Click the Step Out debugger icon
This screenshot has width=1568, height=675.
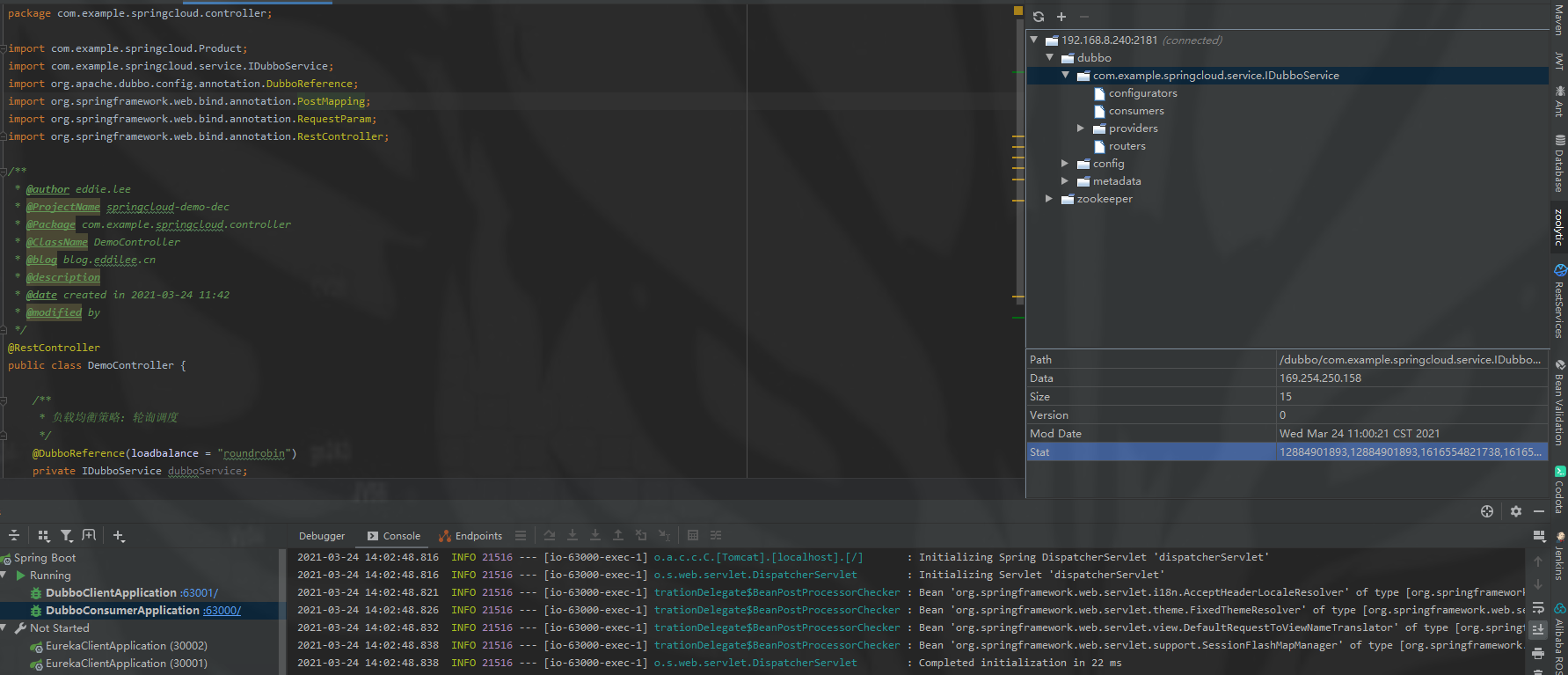coord(618,535)
